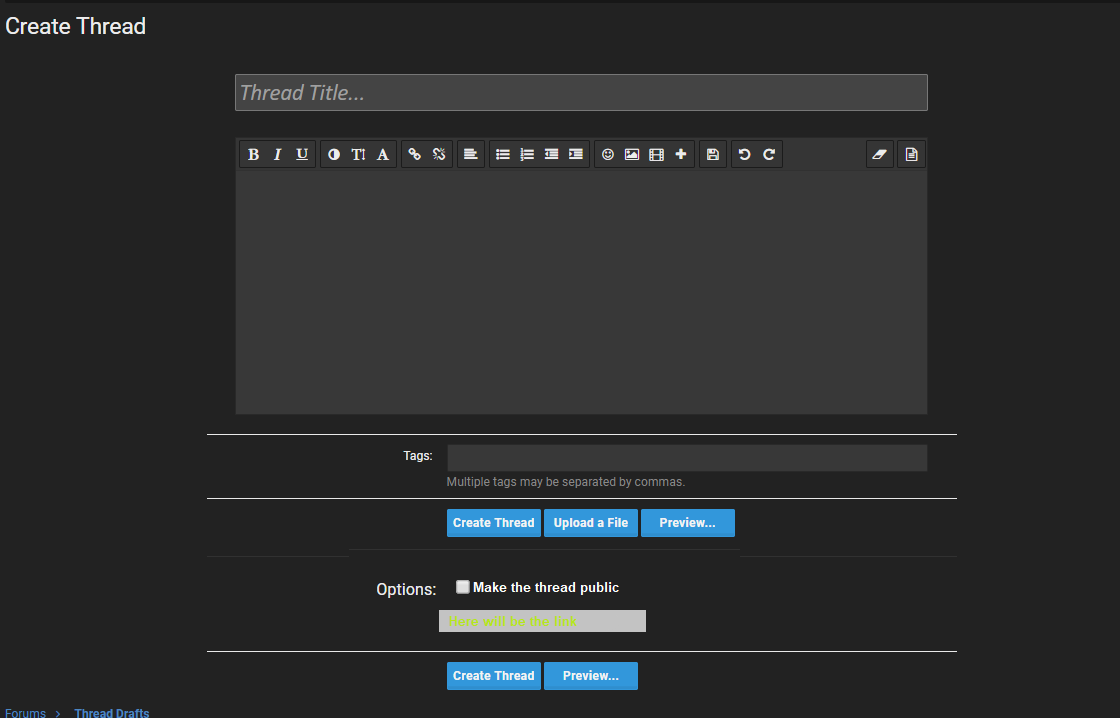Viewport: 1120px width, 718px height.
Task: Insert an unordered bullet list
Action: click(x=503, y=154)
